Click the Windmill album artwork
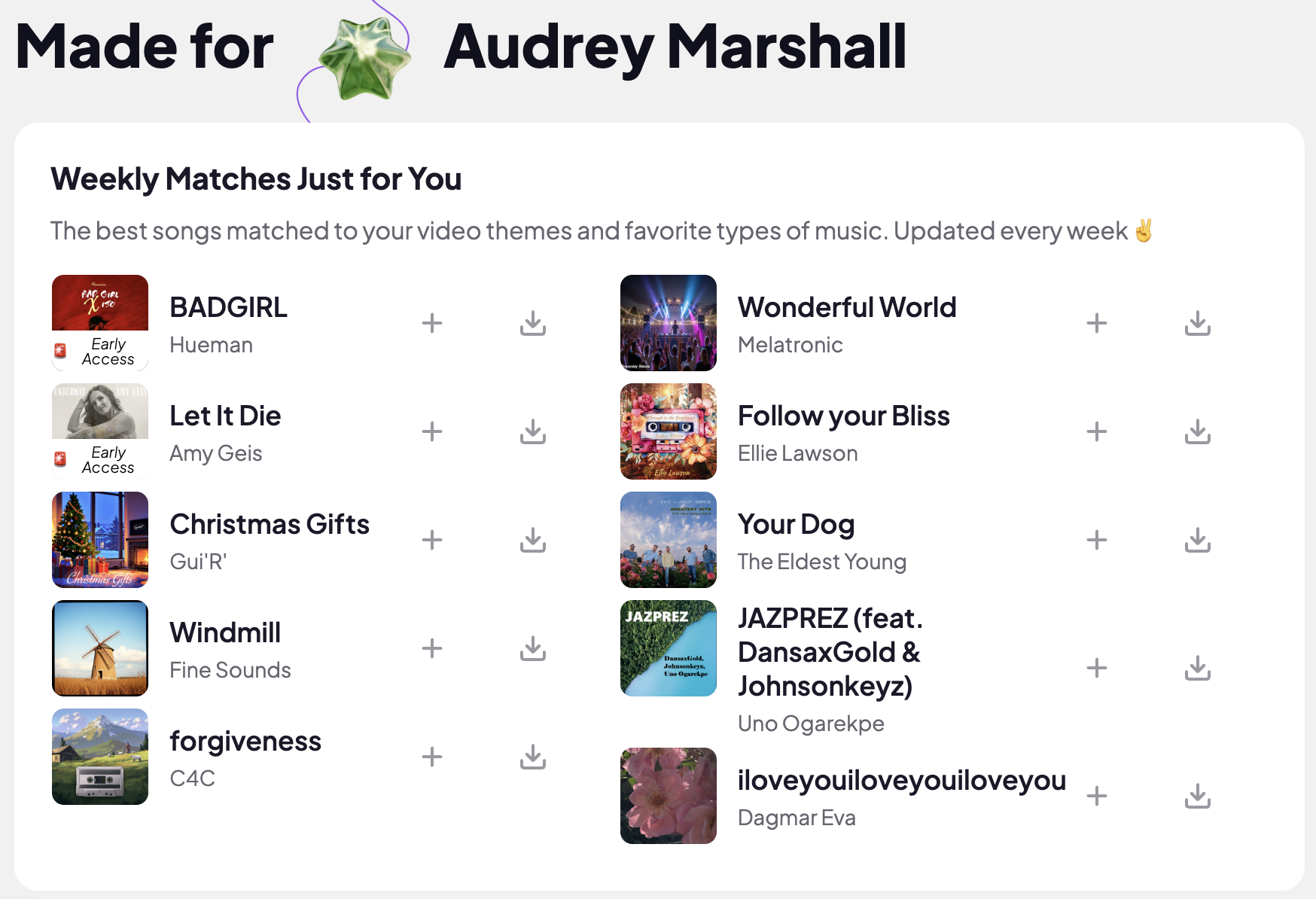Viewport: 1316px width, 899px height. (100, 648)
